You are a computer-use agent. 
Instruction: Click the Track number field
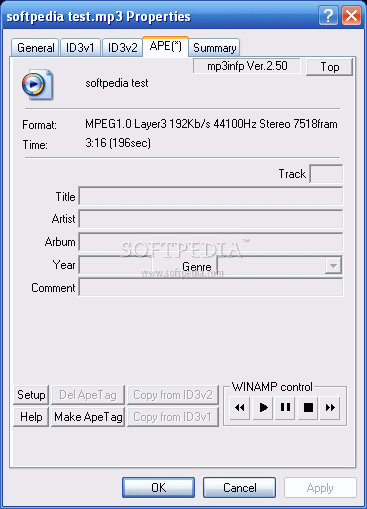click(x=326, y=174)
